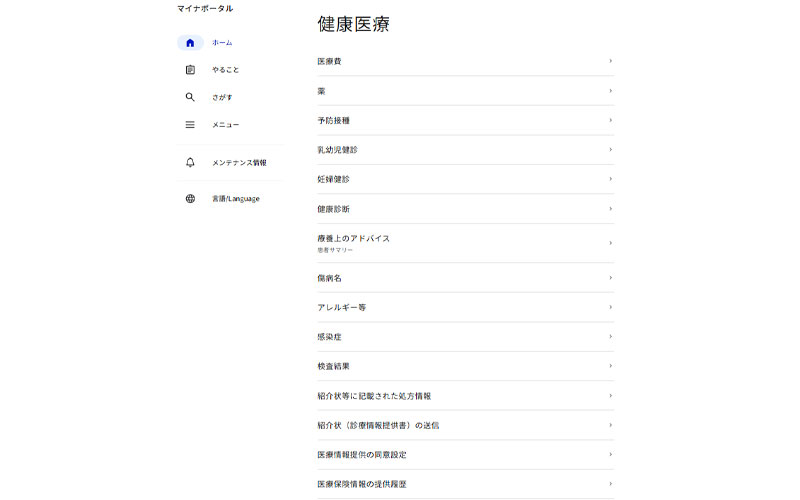Click chevron arrow on 医療費 row
The width and height of the screenshot is (800, 500).
(610, 61)
